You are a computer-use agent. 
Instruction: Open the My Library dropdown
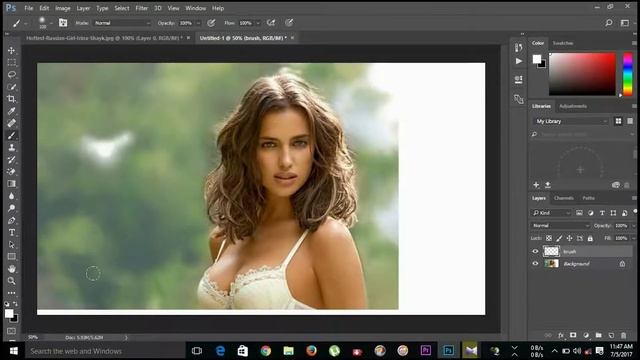571,121
